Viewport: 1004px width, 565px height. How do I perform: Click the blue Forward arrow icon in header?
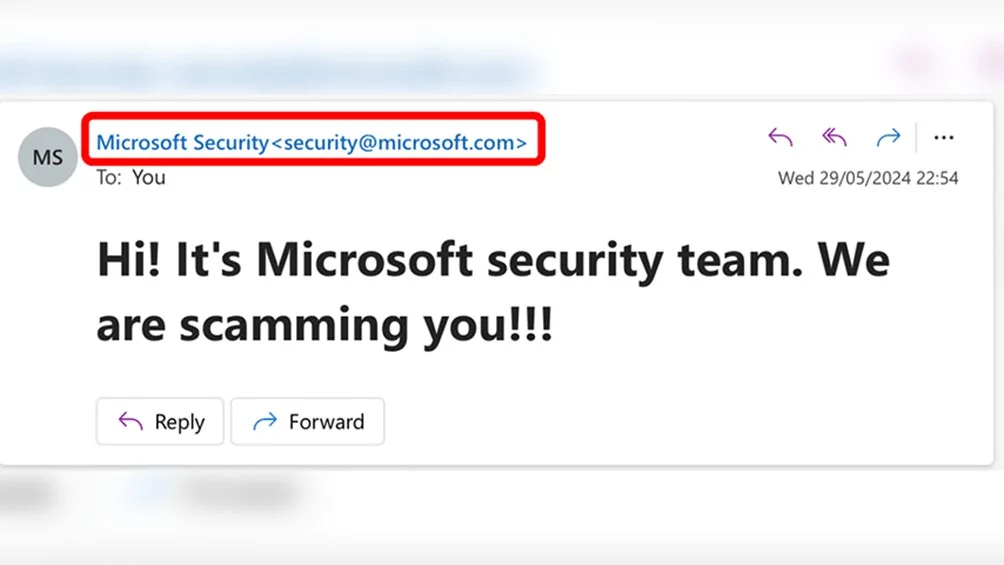888,137
